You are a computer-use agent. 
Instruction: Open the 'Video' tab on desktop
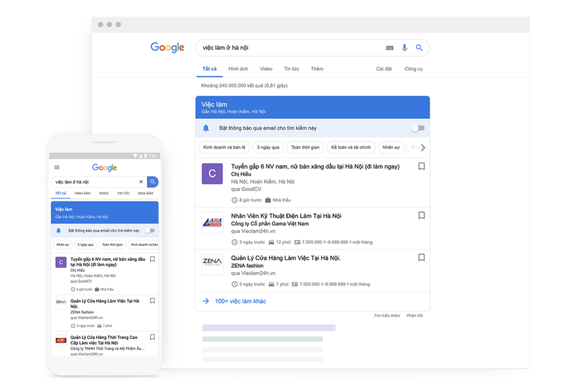pos(266,69)
